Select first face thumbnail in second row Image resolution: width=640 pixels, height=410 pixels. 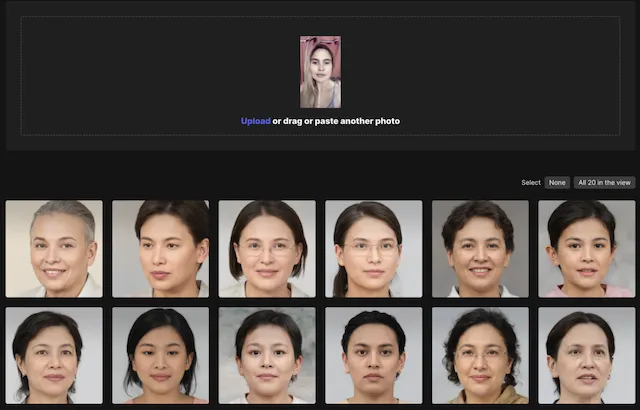coord(54,356)
